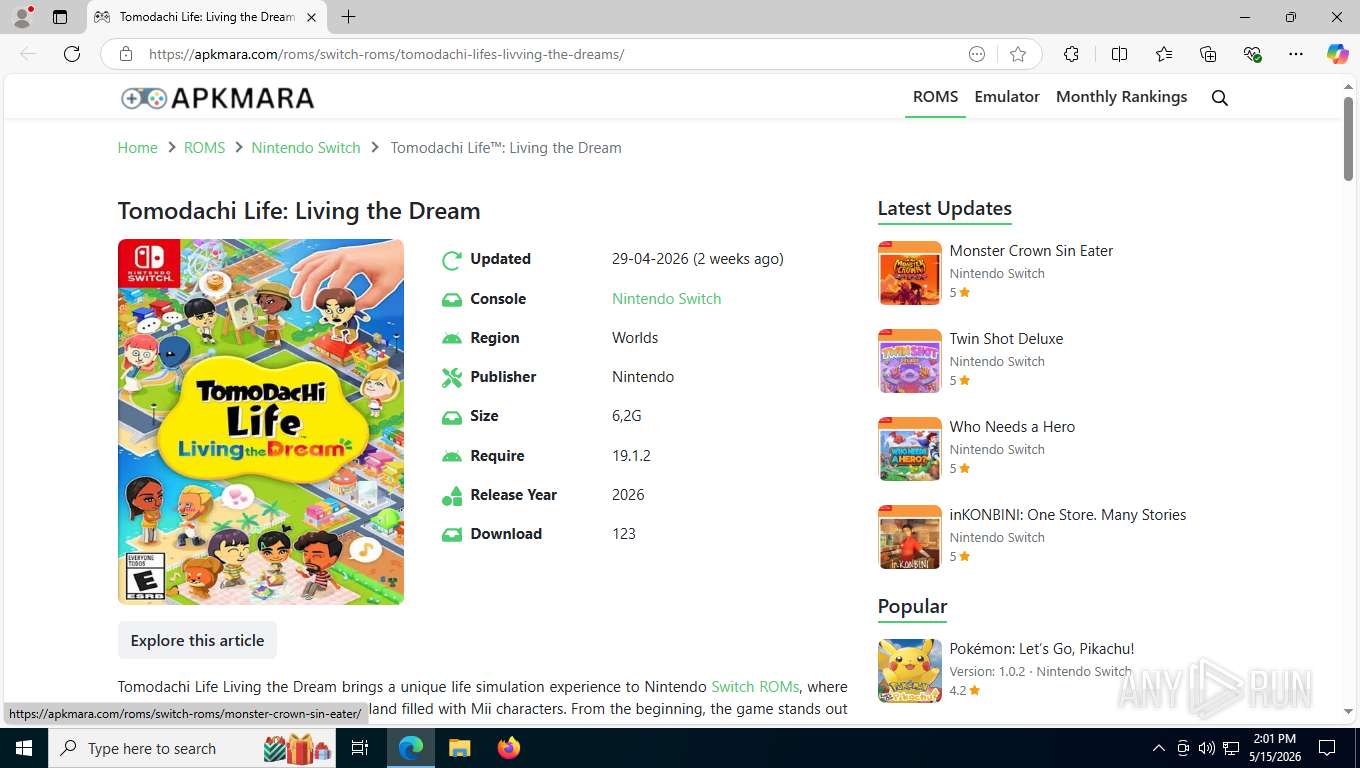The image size is (1360, 768).
Task: Open Browser essentials heart icon
Action: coord(1252,54)
